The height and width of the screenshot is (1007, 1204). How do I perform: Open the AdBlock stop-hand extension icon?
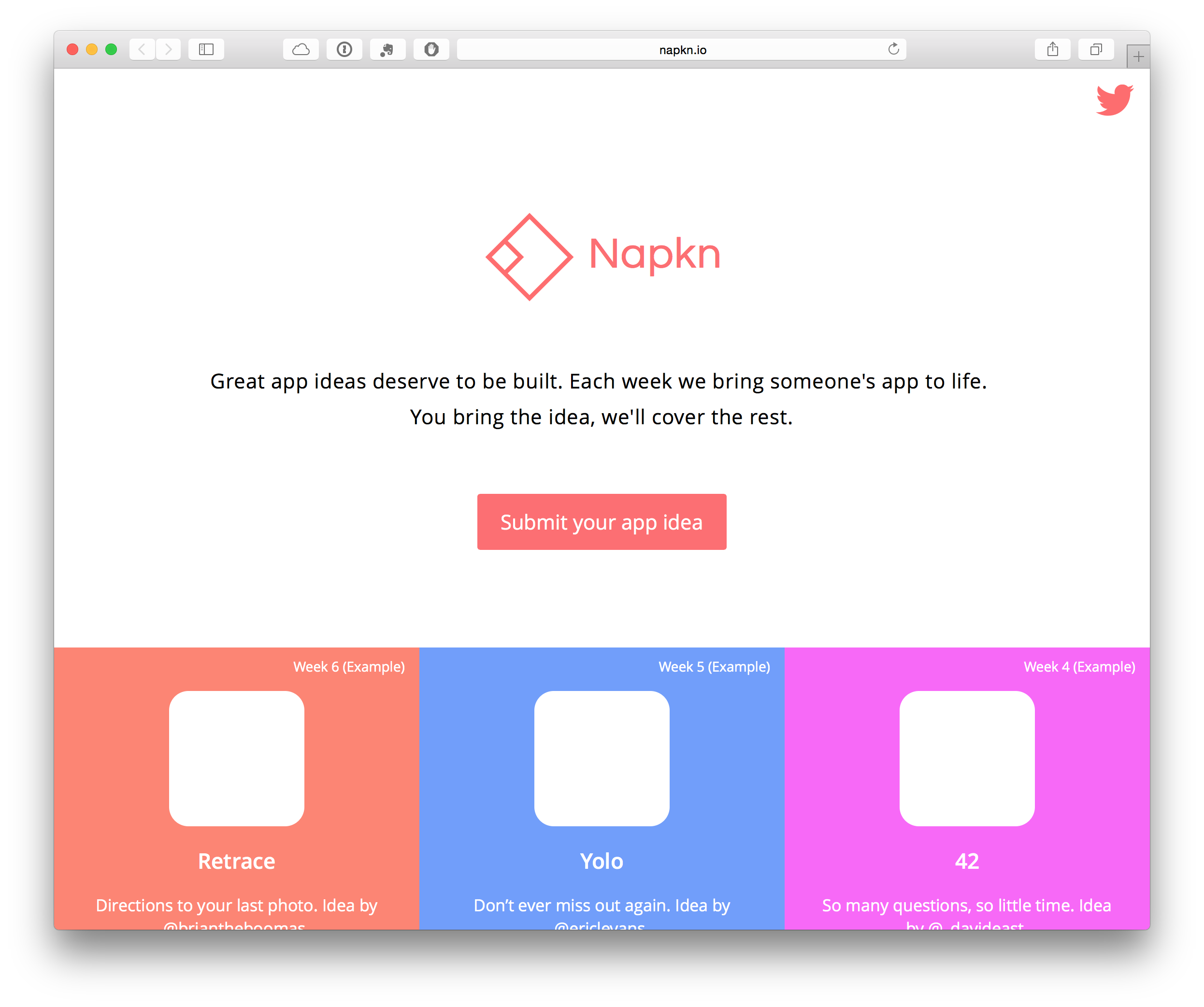click(x=431, y=49)
